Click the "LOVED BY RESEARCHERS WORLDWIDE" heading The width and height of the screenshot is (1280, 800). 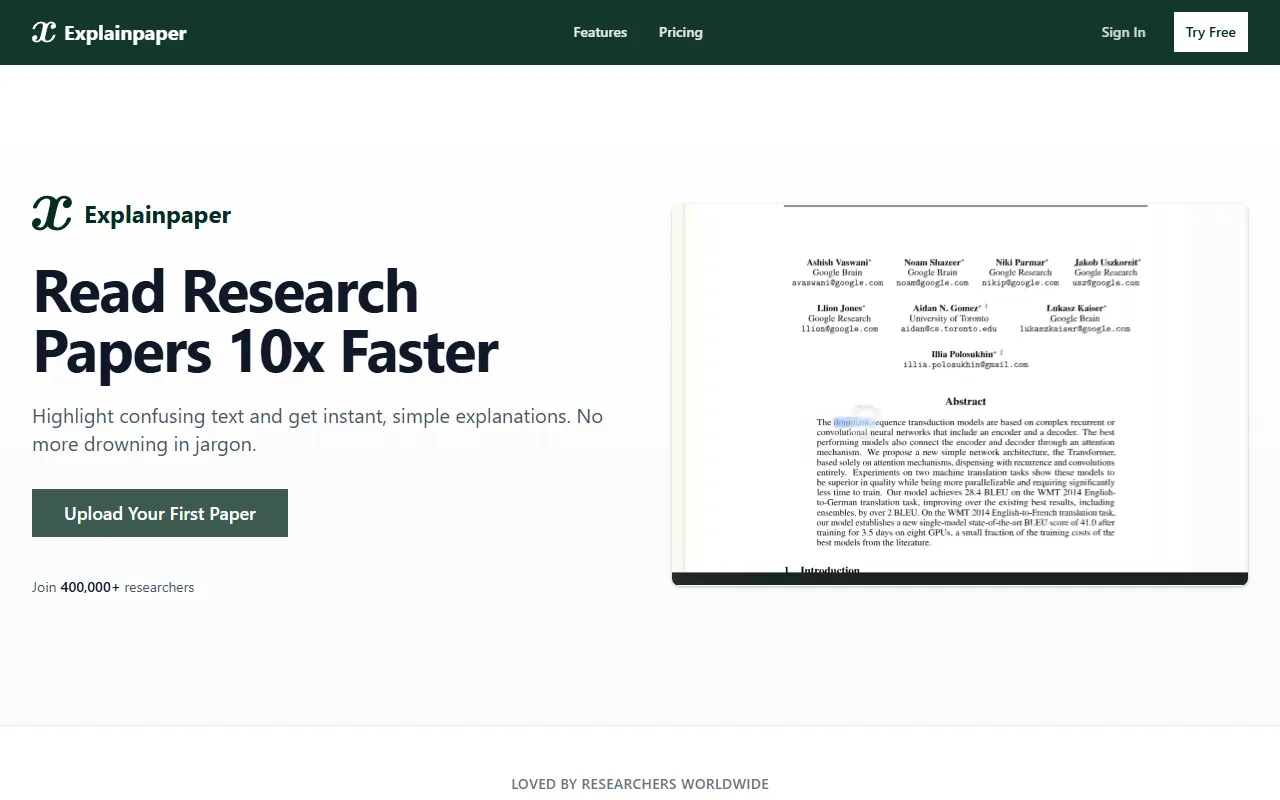click(x=640, y=784)
